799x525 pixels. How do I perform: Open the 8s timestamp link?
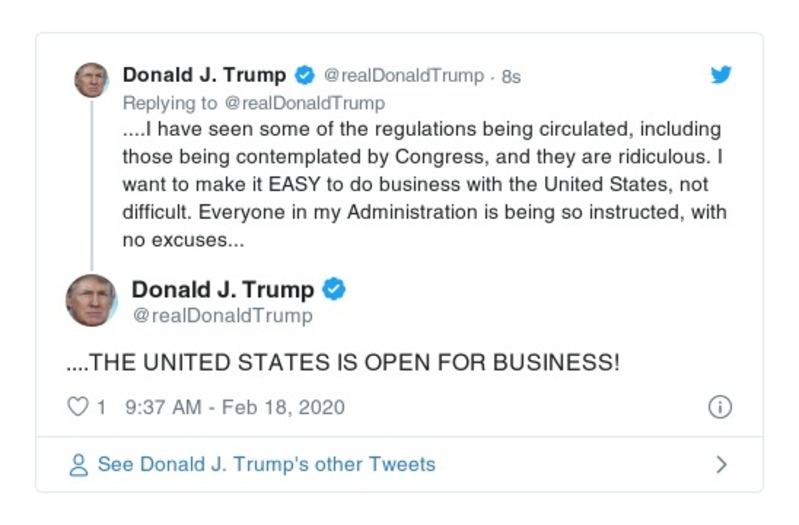(510, 77)
